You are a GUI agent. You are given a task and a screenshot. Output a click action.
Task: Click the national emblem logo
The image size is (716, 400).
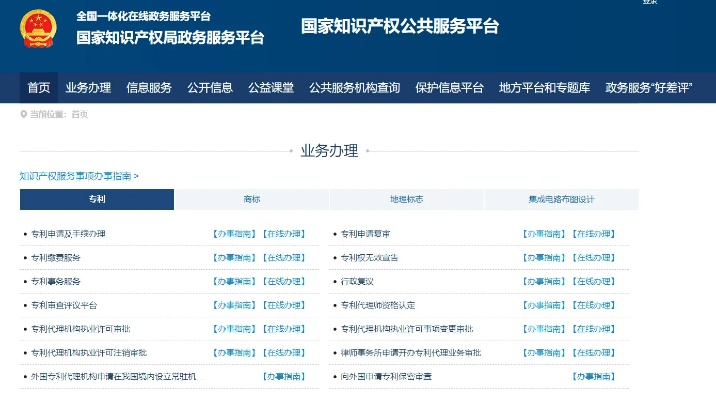38,29
